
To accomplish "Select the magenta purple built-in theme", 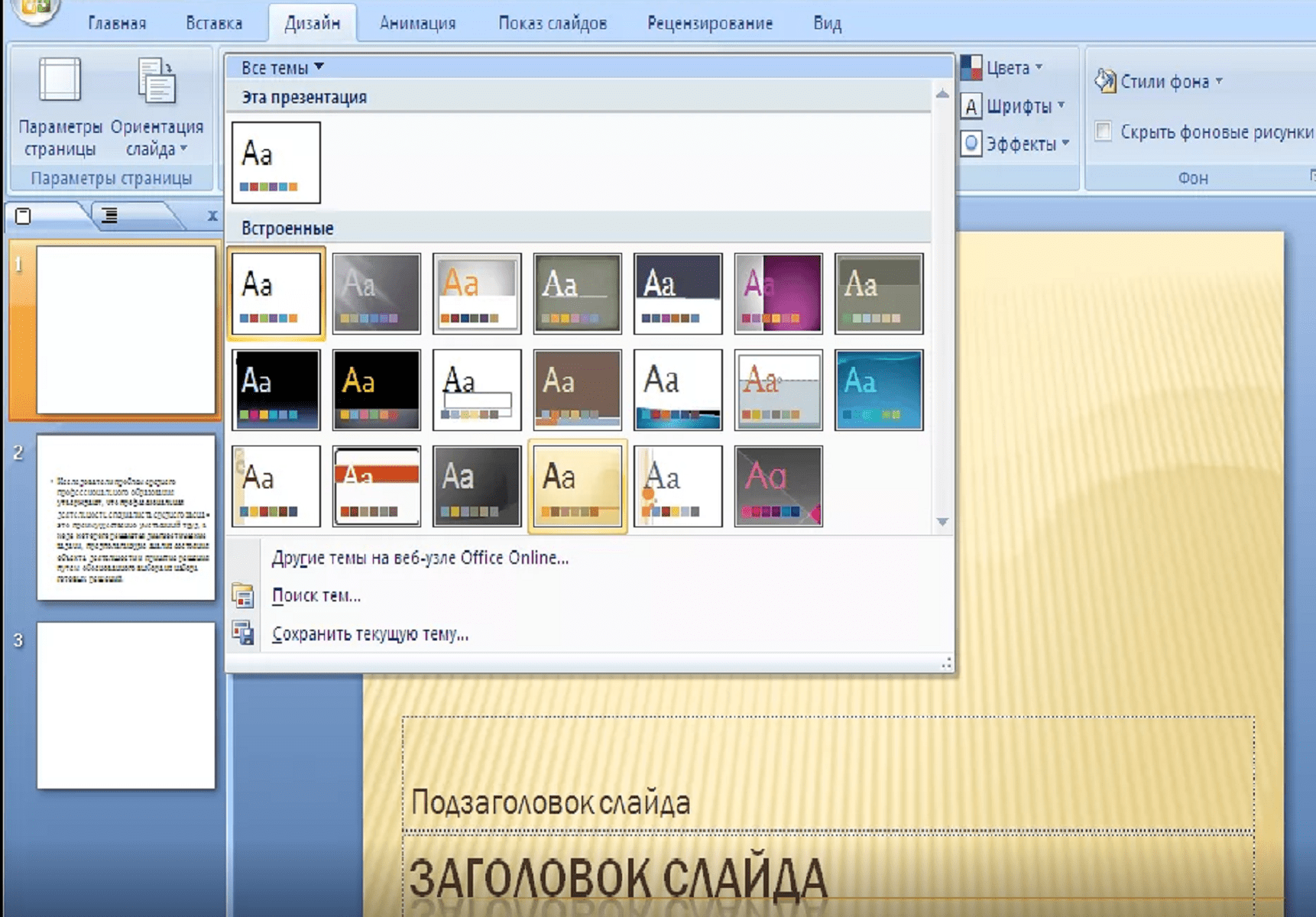I will coord(778,293).
